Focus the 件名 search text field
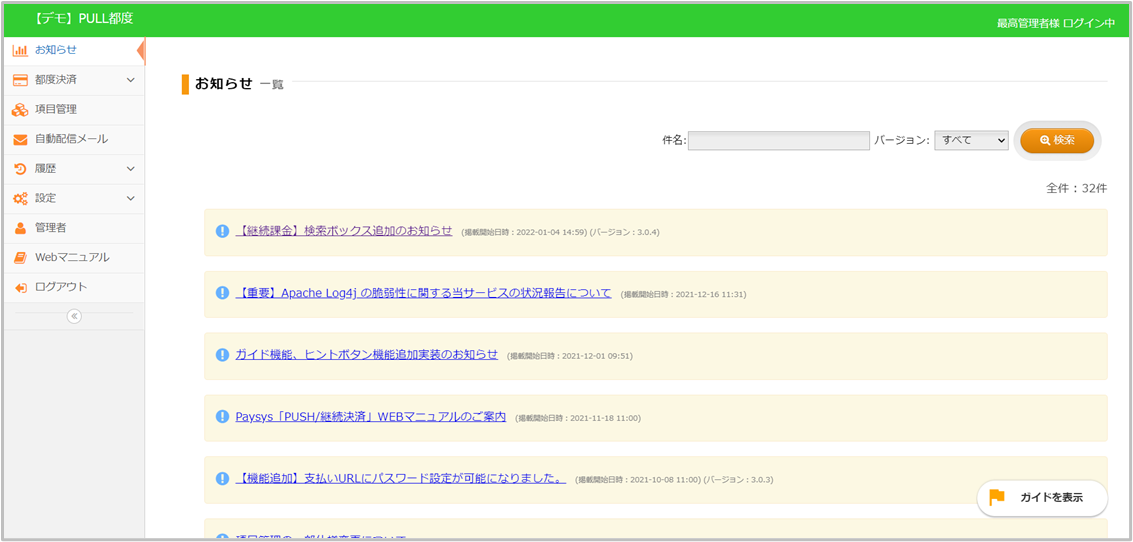This screenshot has width=1133, height=542. 778,141
